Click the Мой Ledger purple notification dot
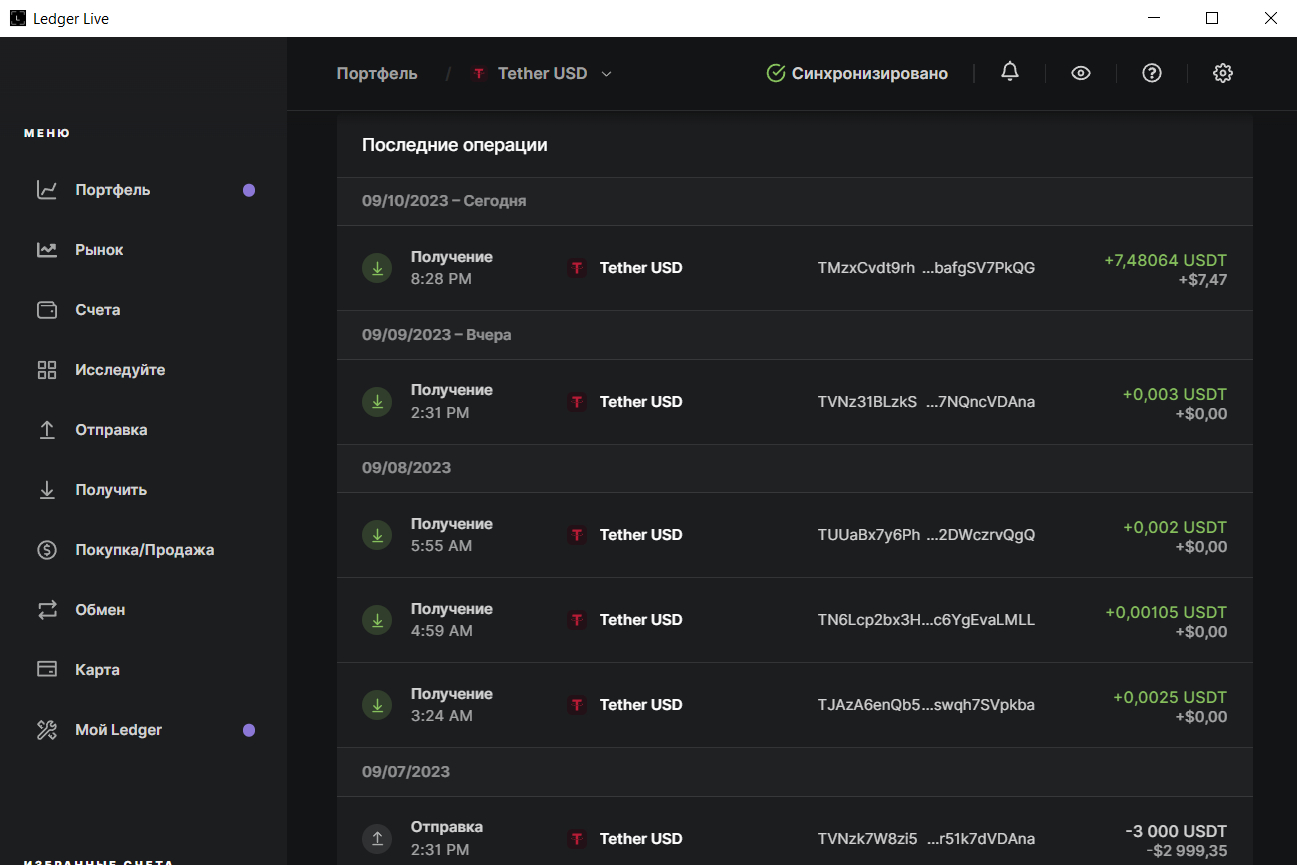The height and width of the screenshot is (865, 1297). point(249,730)
